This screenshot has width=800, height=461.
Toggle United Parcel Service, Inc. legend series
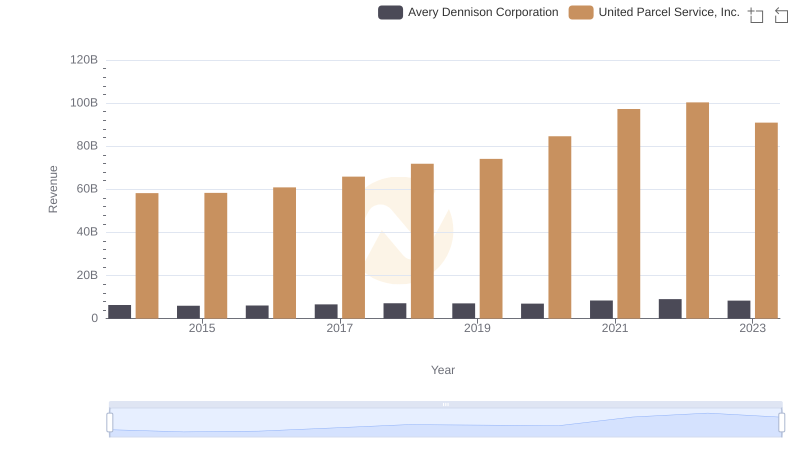(654, 12)
